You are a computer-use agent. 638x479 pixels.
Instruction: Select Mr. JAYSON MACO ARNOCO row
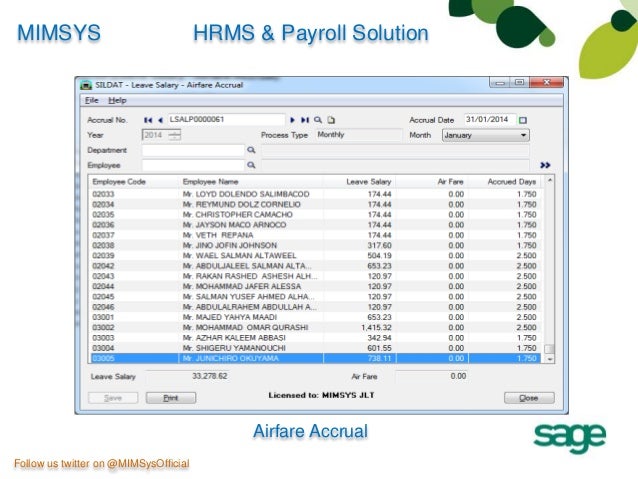[x=315, y=225]
